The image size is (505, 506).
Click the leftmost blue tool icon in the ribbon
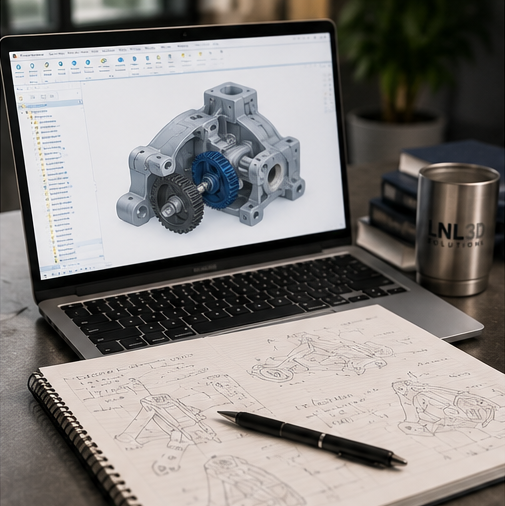coord(19,67)
